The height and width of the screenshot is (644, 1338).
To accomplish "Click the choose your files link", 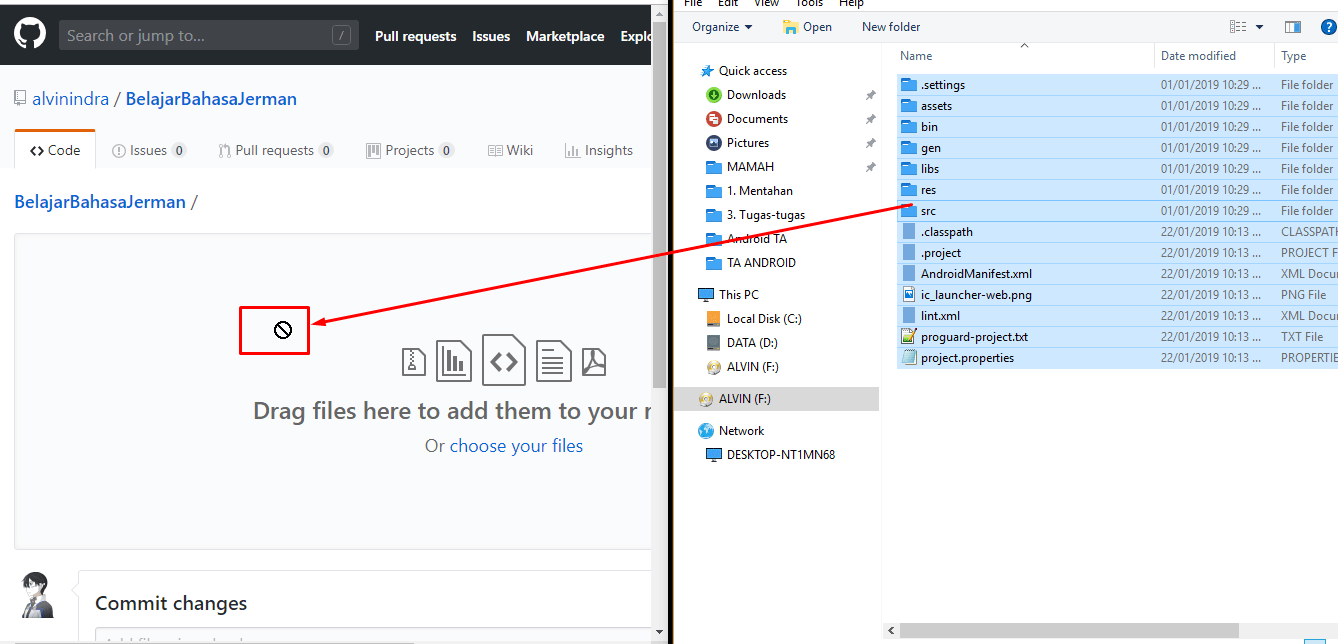I will (x=516, y=445).
